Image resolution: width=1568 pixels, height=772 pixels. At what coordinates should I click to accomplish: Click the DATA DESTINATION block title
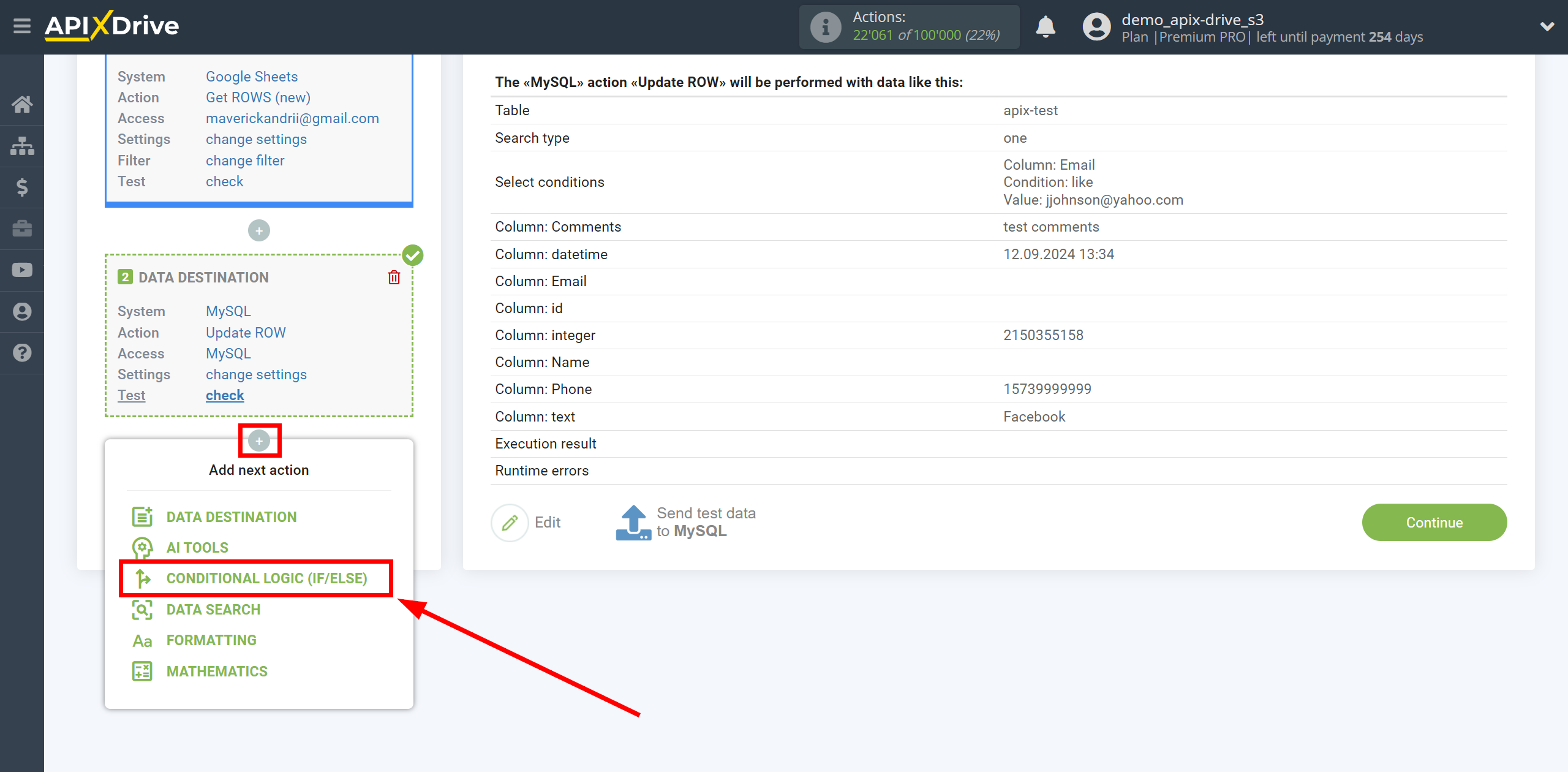203,278
